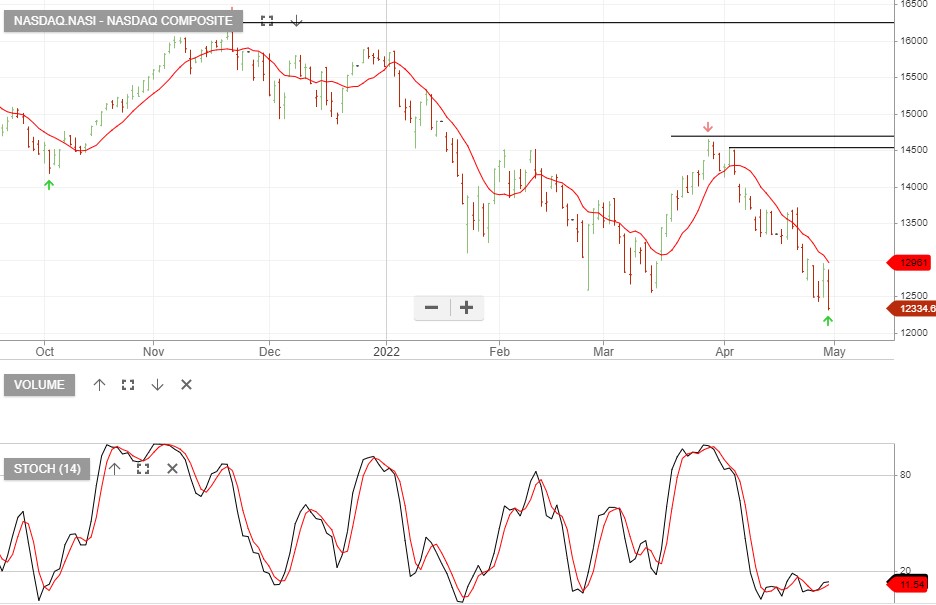Click the green buy arrow near October low
Viewport: 936px width, 605px height.
pos(49,185)
